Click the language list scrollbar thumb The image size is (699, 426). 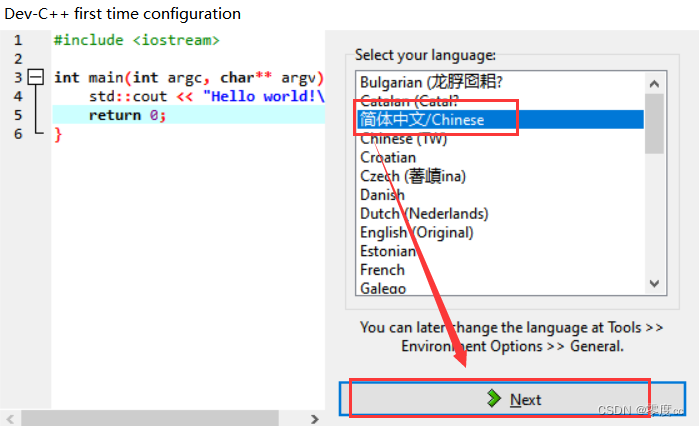(x=654, y=124)
